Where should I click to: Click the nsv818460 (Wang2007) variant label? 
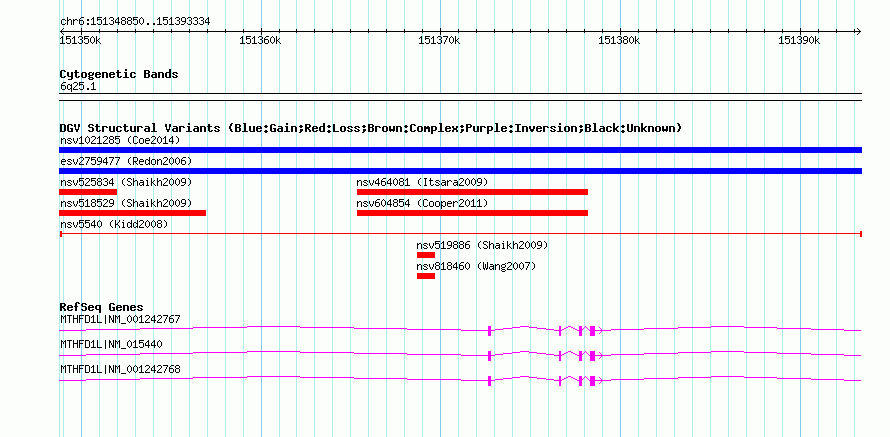click(x=476, y=266)
